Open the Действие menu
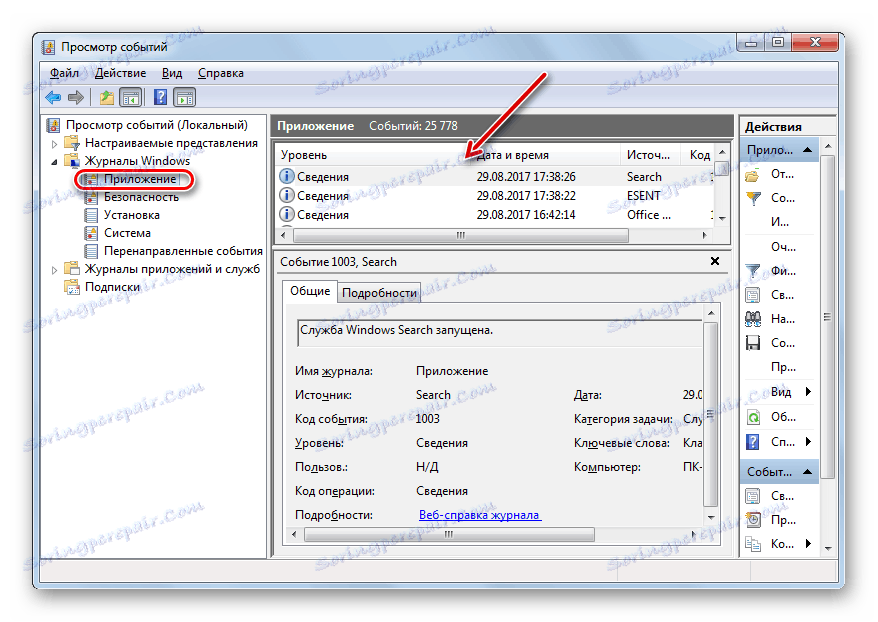The width and height of the screenshot is (878, 622). point(120,73)
